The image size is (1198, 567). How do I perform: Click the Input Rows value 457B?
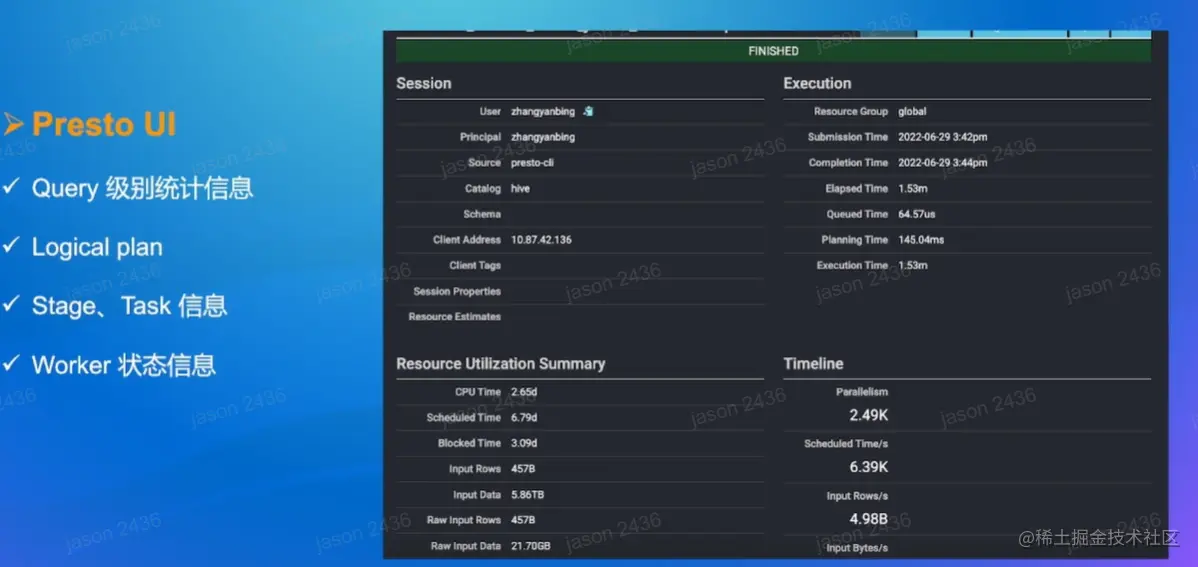click(523, 469)
